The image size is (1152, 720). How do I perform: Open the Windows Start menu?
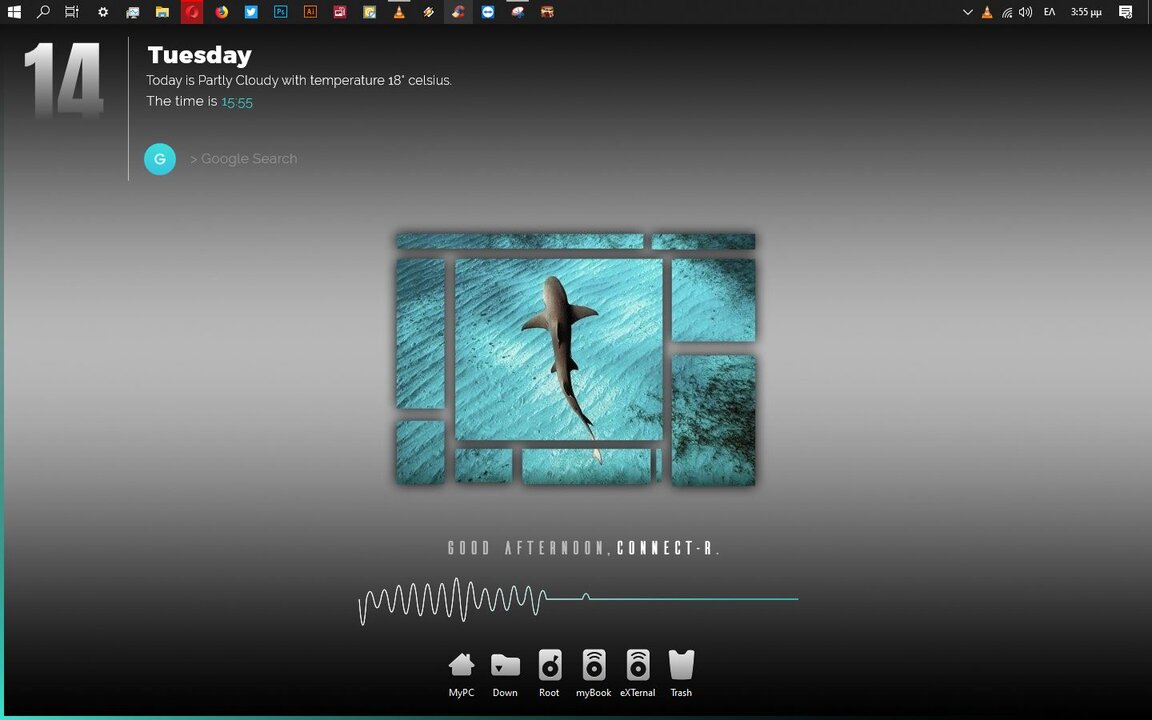14,12
